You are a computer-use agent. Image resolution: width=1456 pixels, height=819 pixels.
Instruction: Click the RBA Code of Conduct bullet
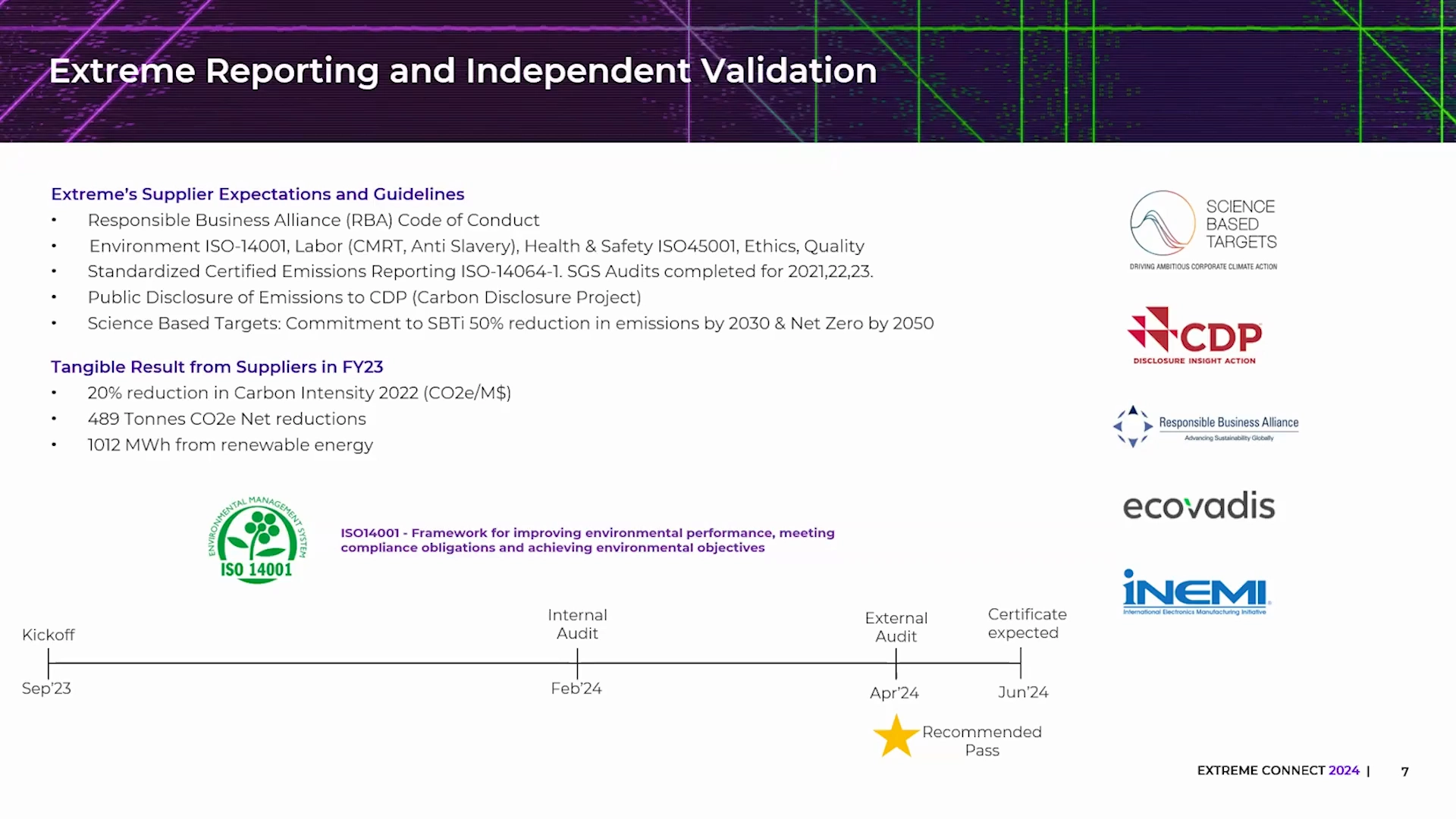(x=313, y=220)
